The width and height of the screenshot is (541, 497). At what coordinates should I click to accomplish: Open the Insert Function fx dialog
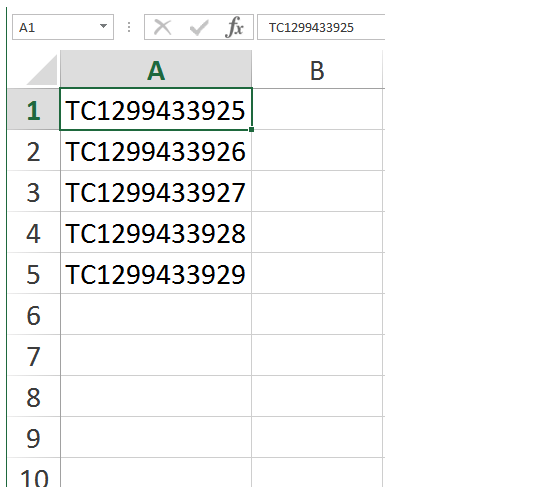[x=234, y=27]
